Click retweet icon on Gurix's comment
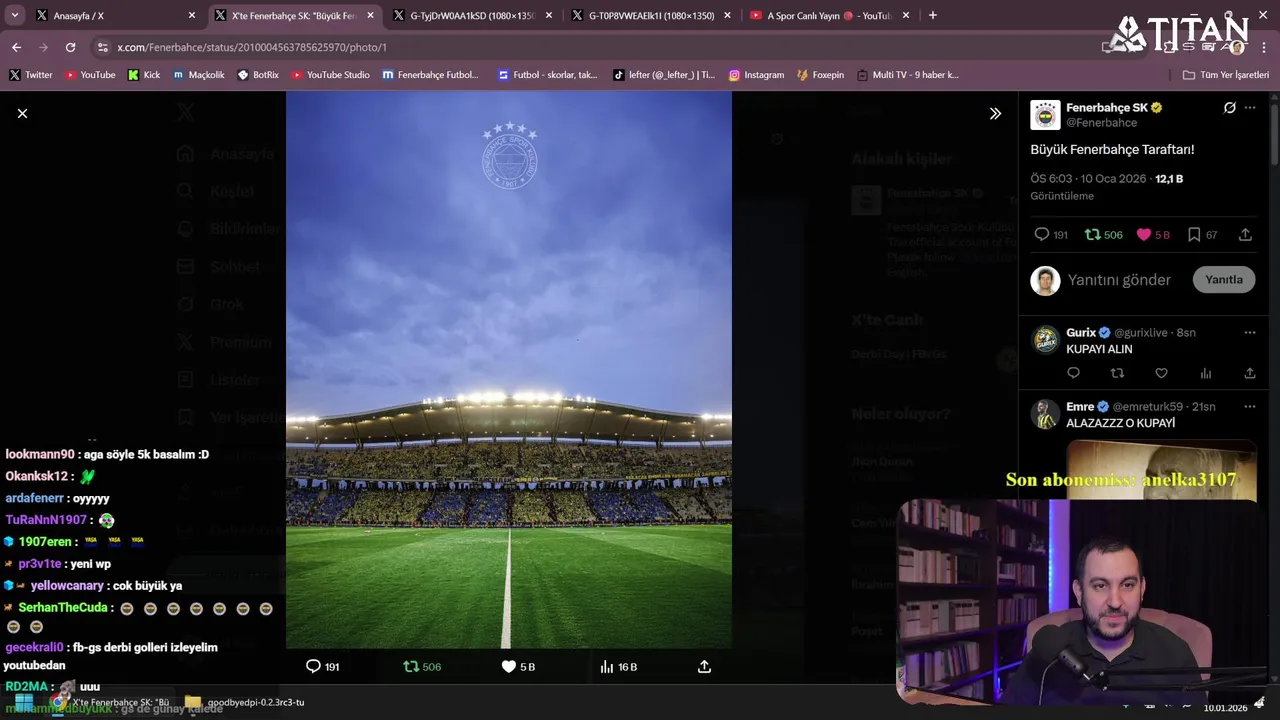The image size is (1280, 720). tap(1118, 373)
